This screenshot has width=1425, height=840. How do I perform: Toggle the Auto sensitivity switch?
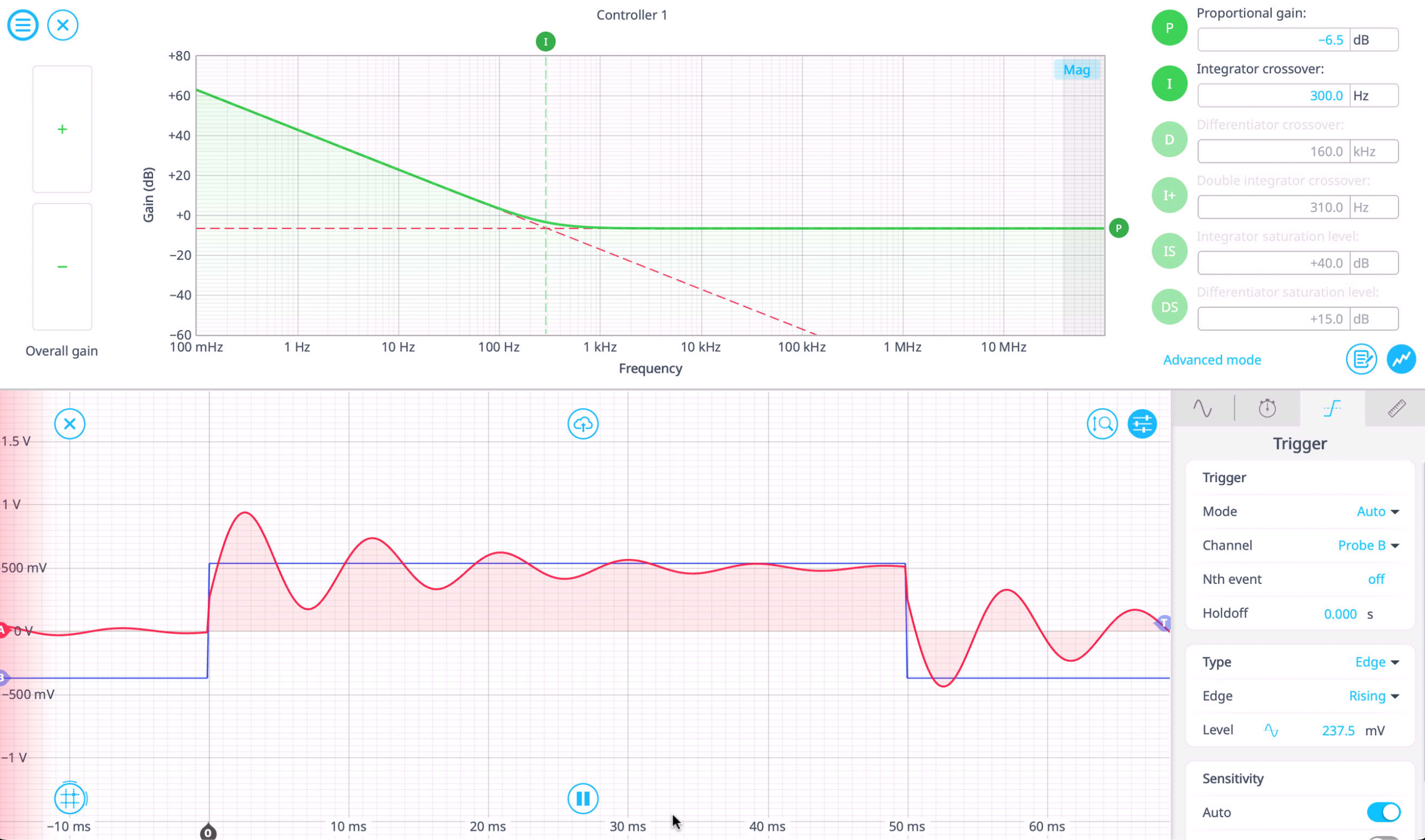click(x=1383, y=812)
